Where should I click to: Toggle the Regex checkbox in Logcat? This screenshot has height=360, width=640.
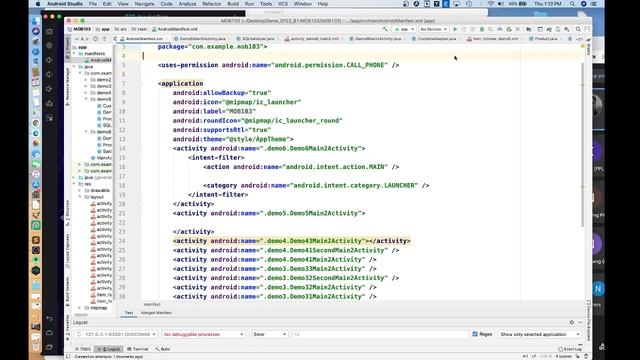pos(475,334)
